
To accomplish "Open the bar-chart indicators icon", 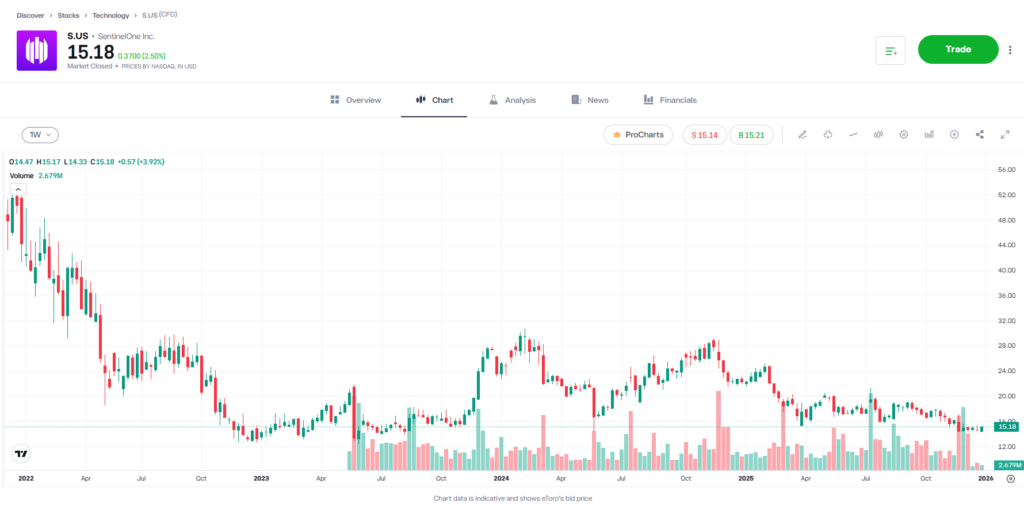I will pos(929,134).
